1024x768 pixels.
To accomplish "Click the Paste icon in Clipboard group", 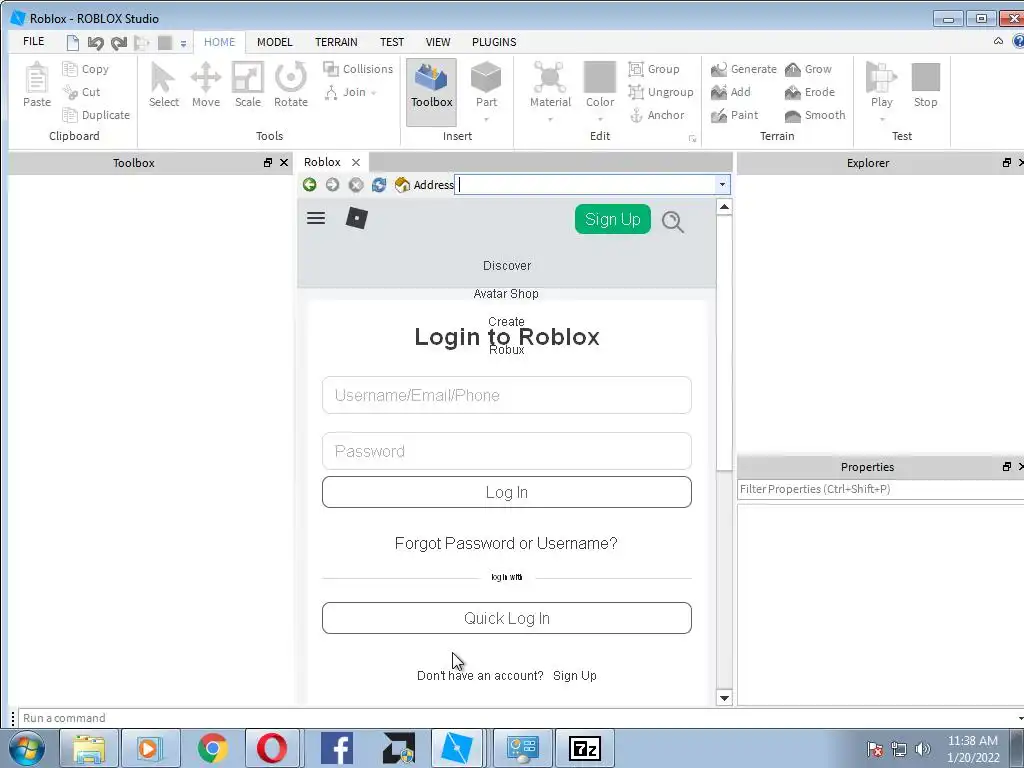I will [37, 78].
